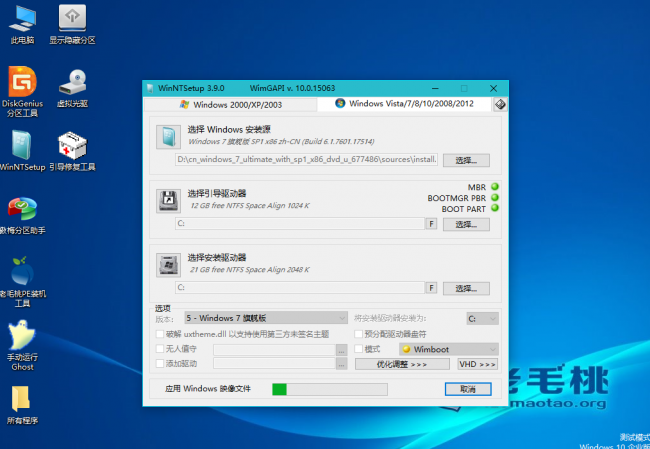The image size is (650, 449).
Task: Open the 所有程序 folder icon
Action: click(x=22, y=405)
